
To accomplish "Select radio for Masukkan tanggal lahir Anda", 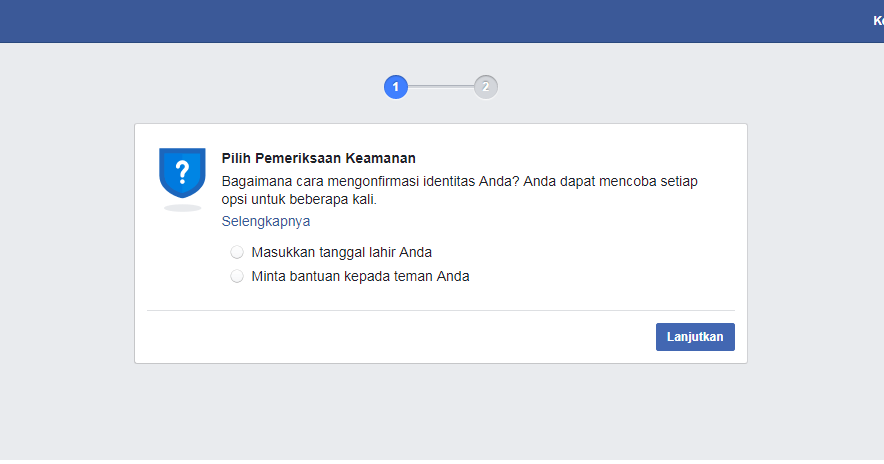I will [x=237, y=252].
